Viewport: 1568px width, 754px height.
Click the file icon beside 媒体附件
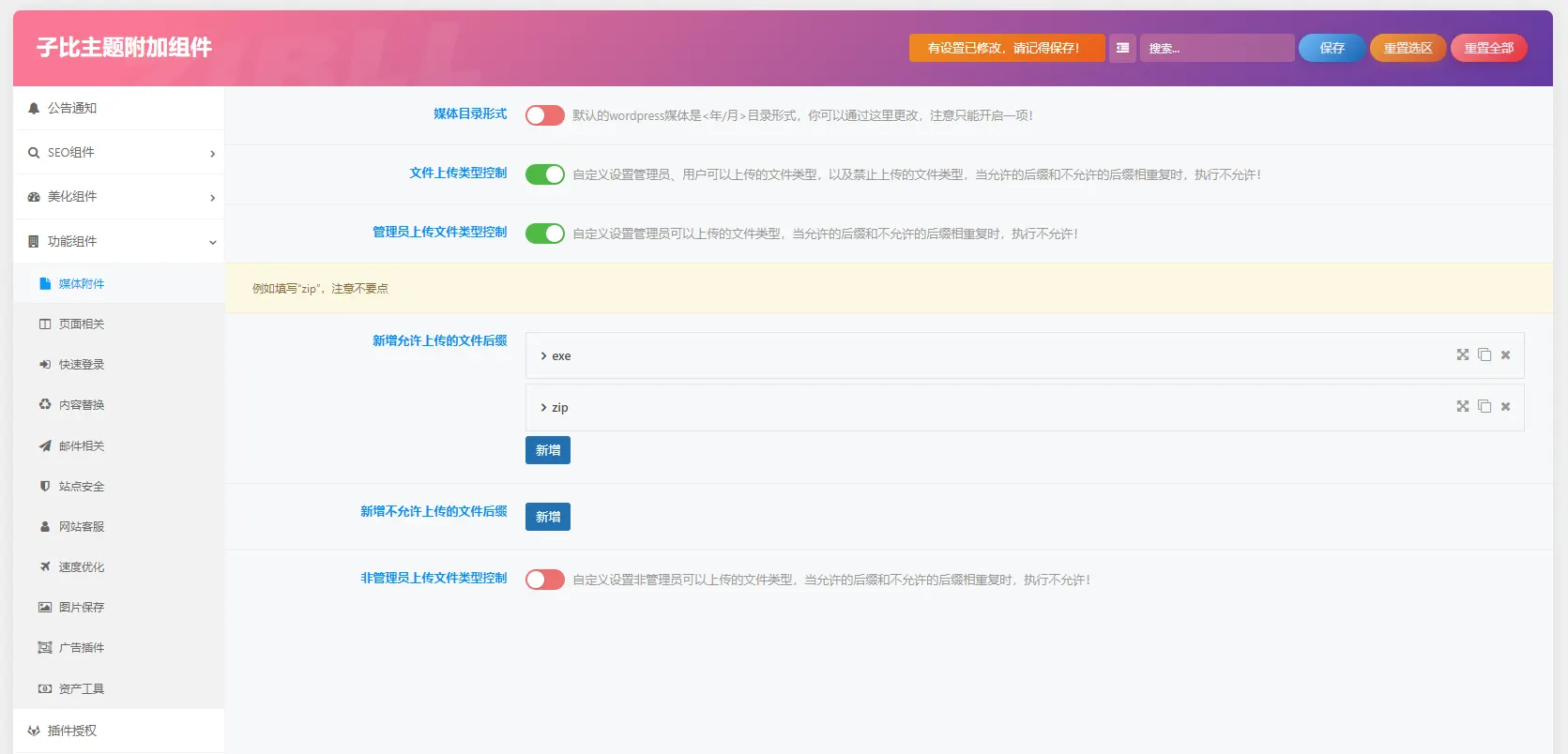click(45, 284)
